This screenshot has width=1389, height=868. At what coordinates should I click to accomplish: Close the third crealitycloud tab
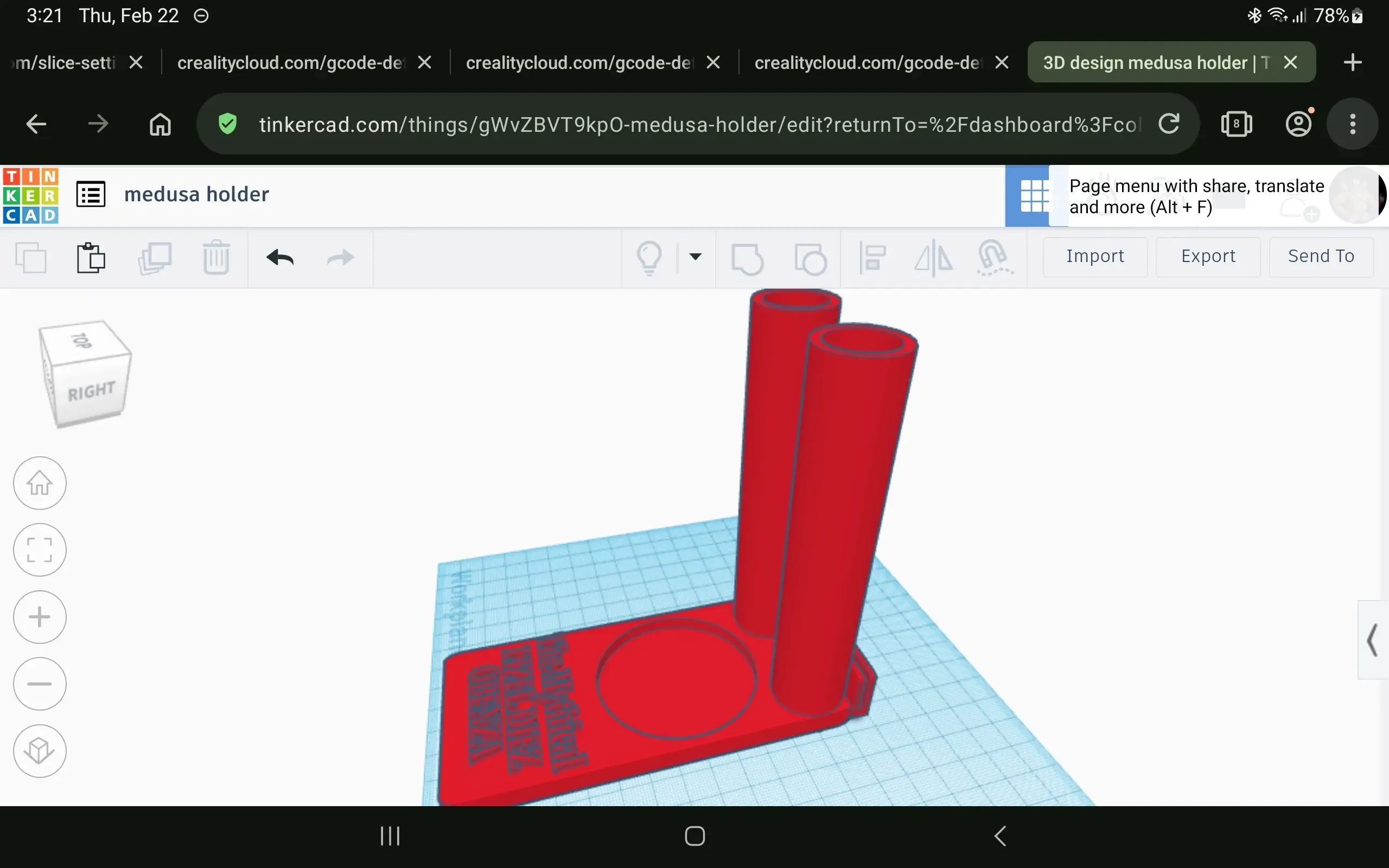click(x=1002, y=62)
